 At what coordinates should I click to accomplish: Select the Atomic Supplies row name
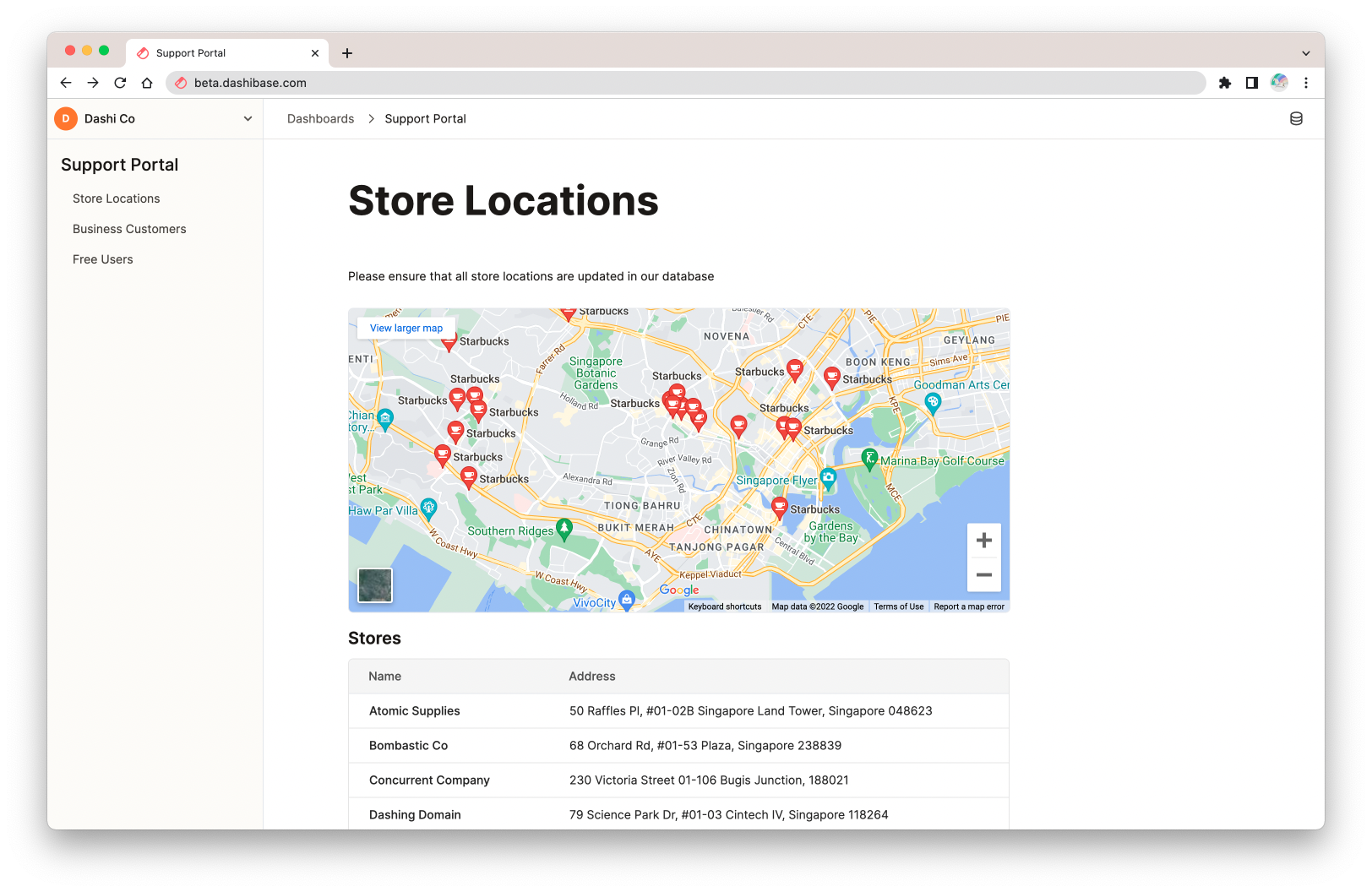point(415,711)
